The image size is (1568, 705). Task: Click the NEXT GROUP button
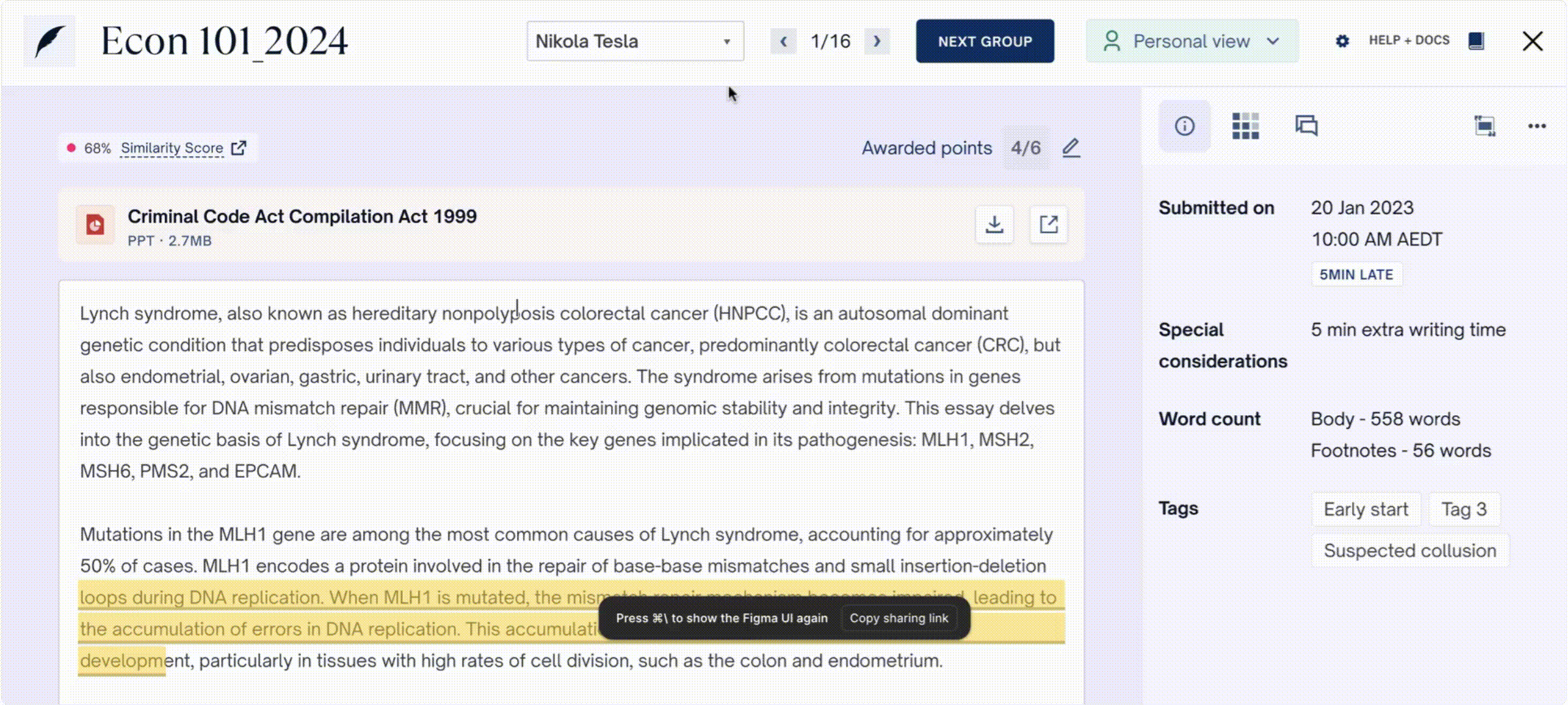coord(985,41)
